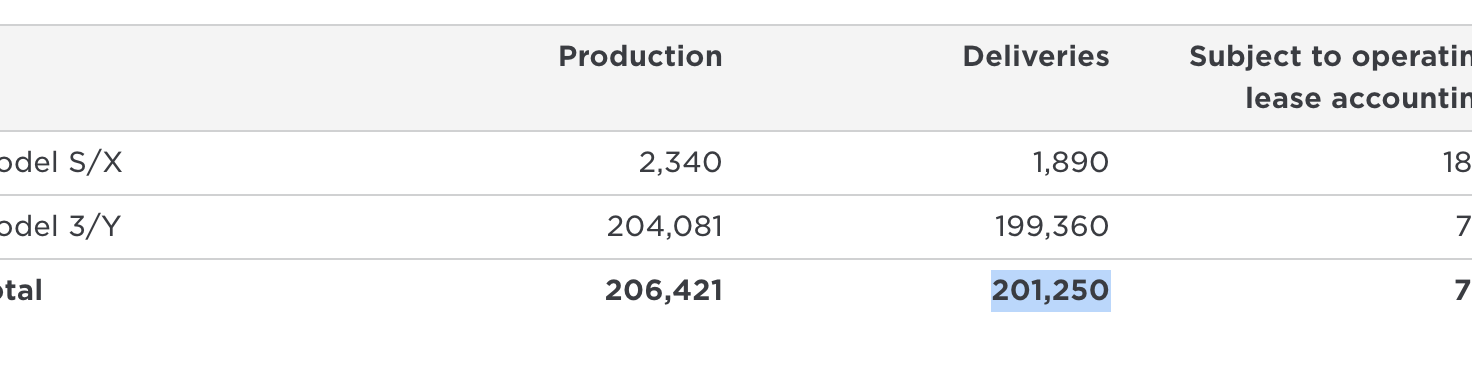The height and width of the screenshot is (370, 1472).
Task: Click Model 3/Y production value 204,081
Action: pos(664,227)
